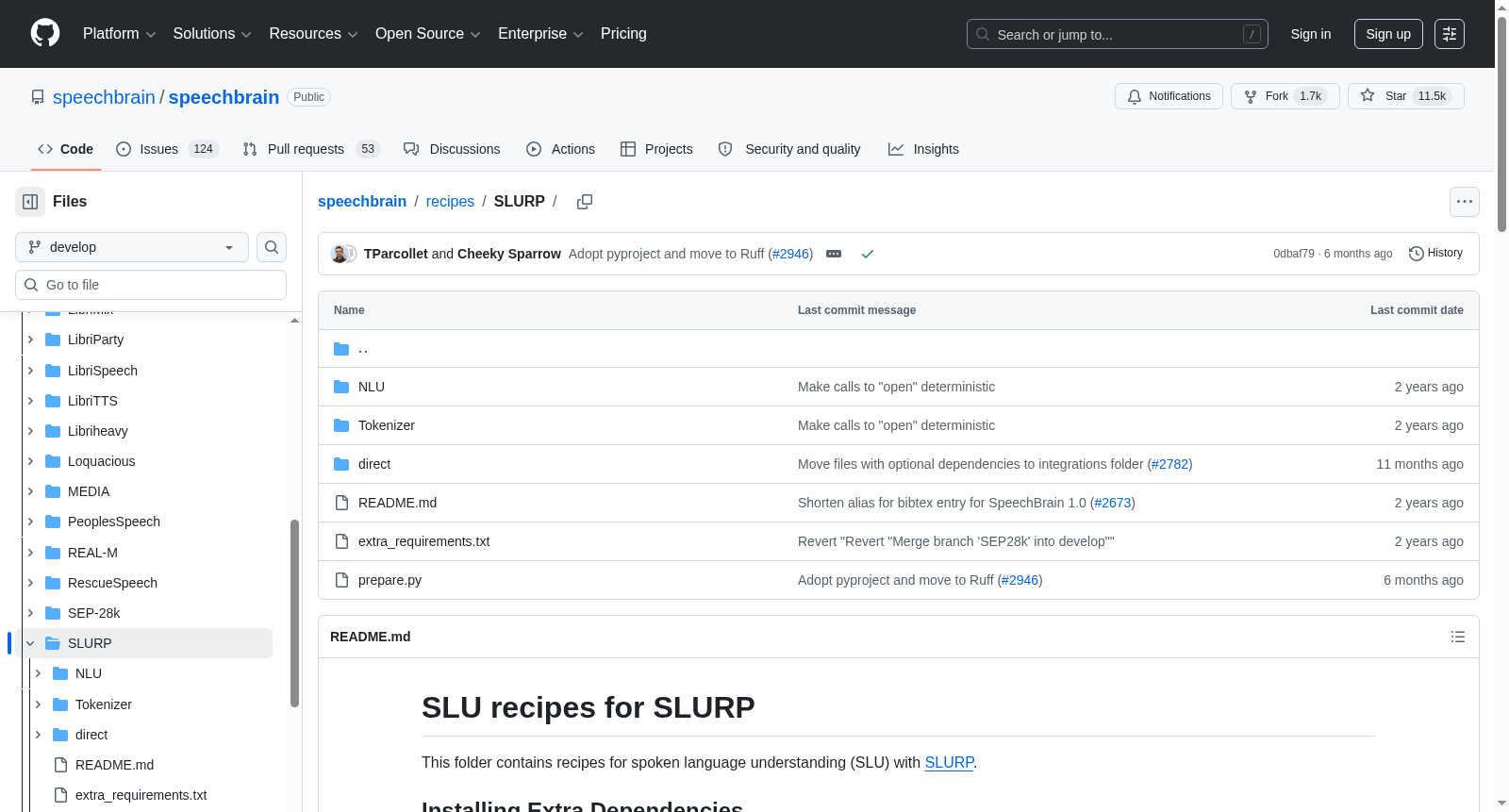1509x812 pixels.
Task: Click the LibriParty folder icon in tree
Action: [x=53, y=340]
